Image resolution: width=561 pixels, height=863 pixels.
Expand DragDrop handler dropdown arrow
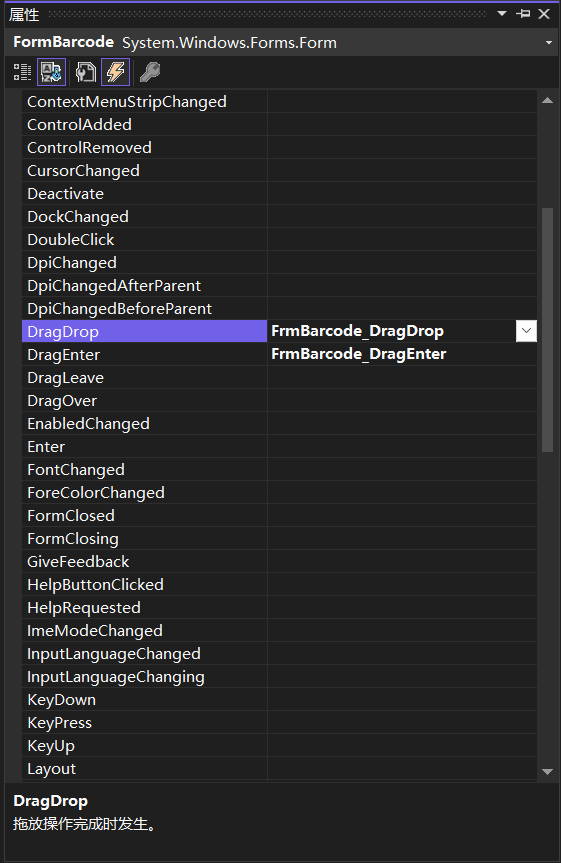[x=526, y=331]
